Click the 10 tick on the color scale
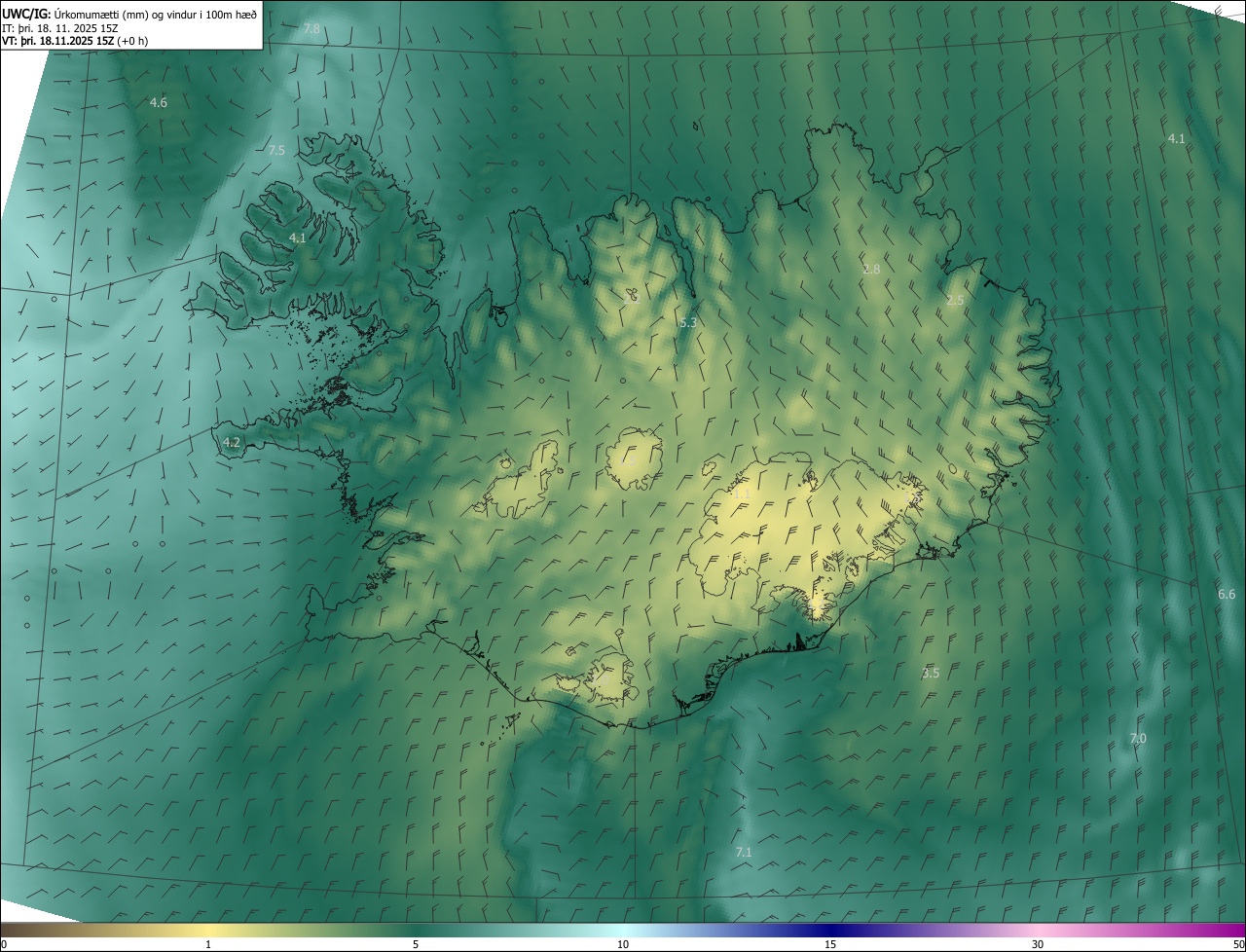 click(x=623, y=944)
